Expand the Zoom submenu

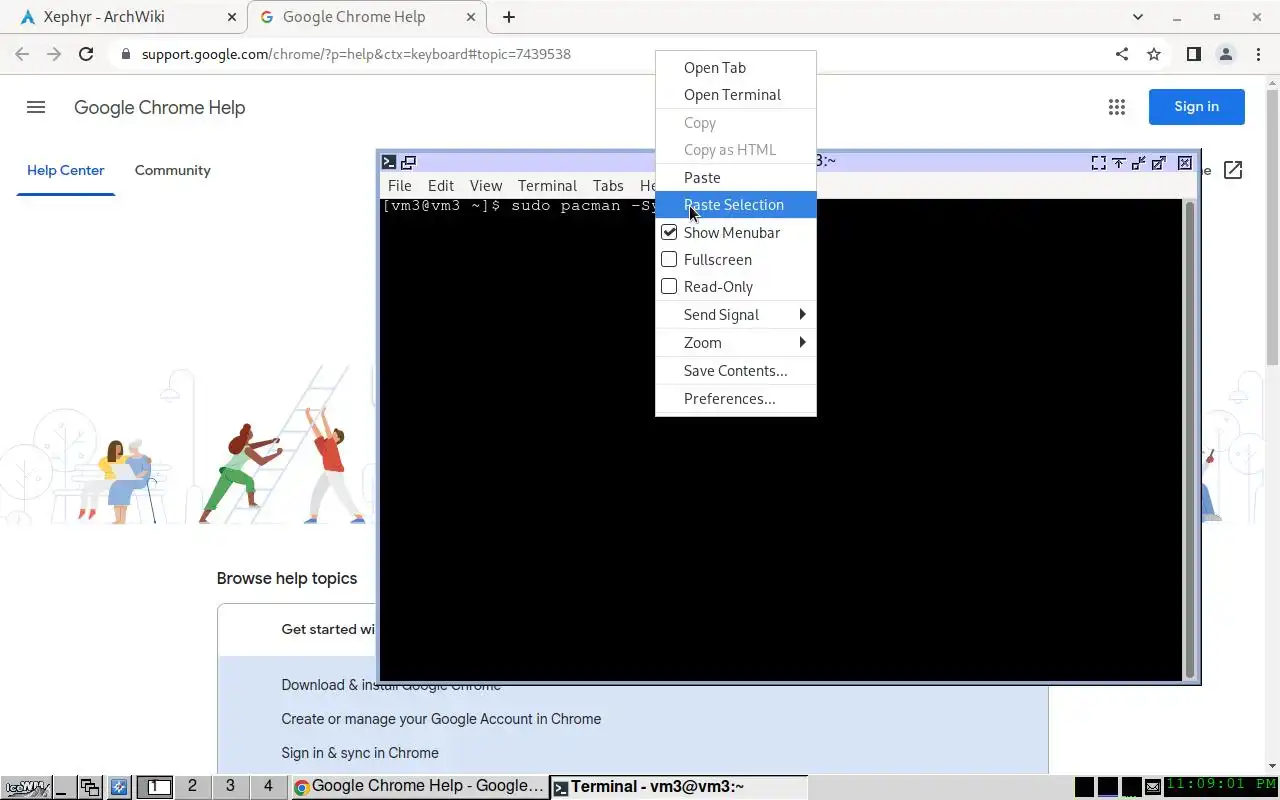[x=736, y=342]
